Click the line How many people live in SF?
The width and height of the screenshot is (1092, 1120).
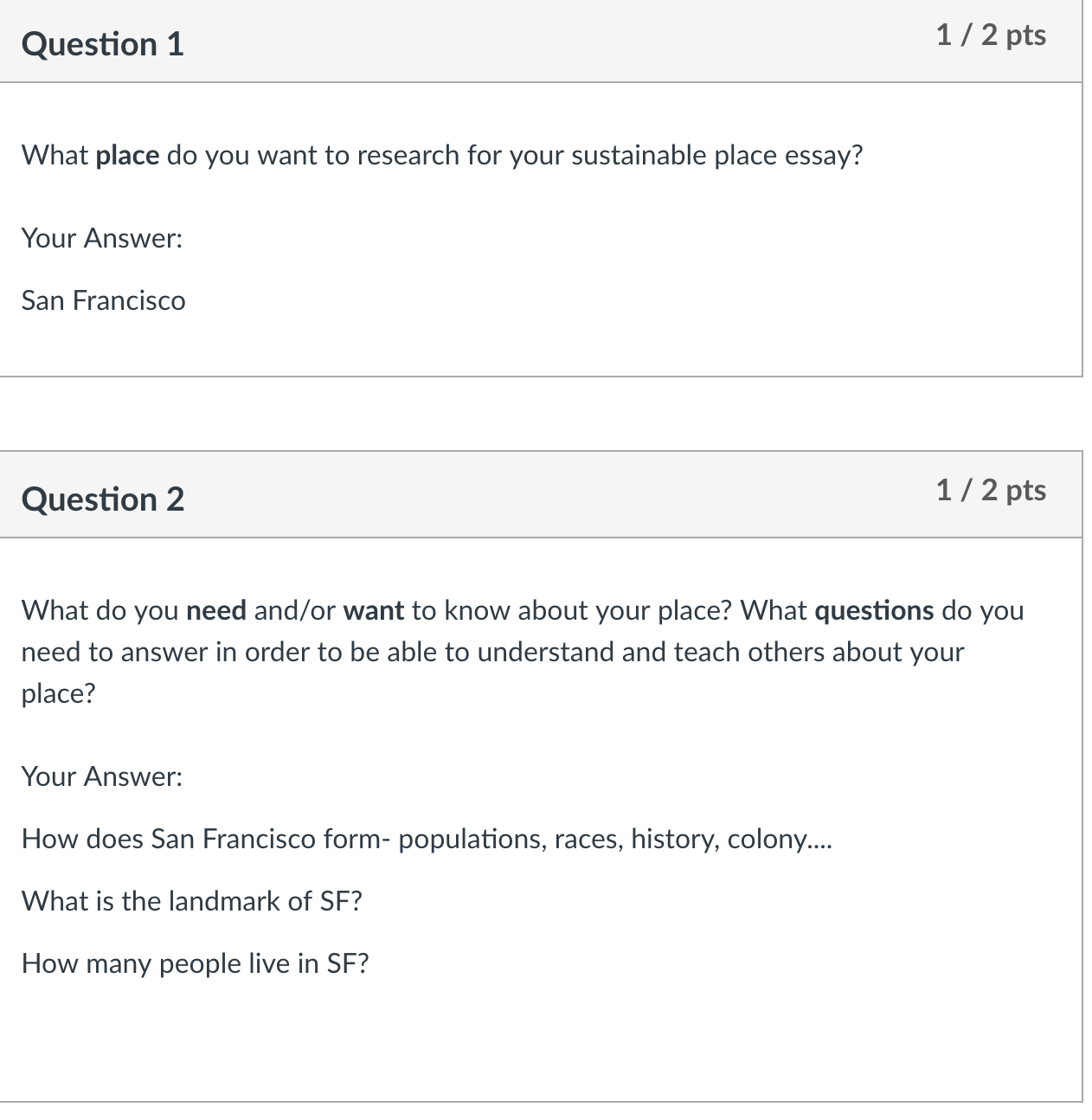(x=196, y=963)
